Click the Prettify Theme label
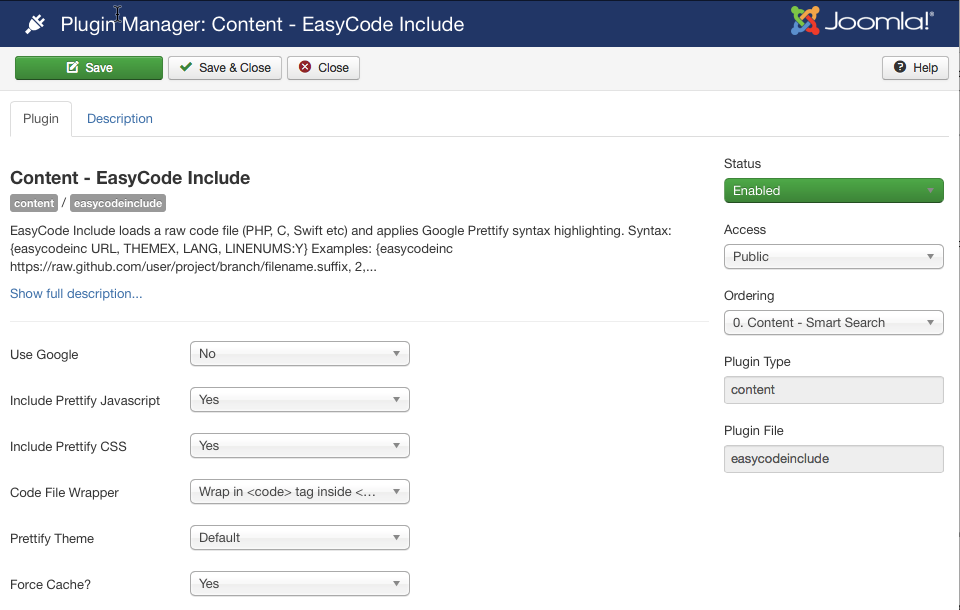The height and width of the screenshot is (610, 960). (52, 539)
